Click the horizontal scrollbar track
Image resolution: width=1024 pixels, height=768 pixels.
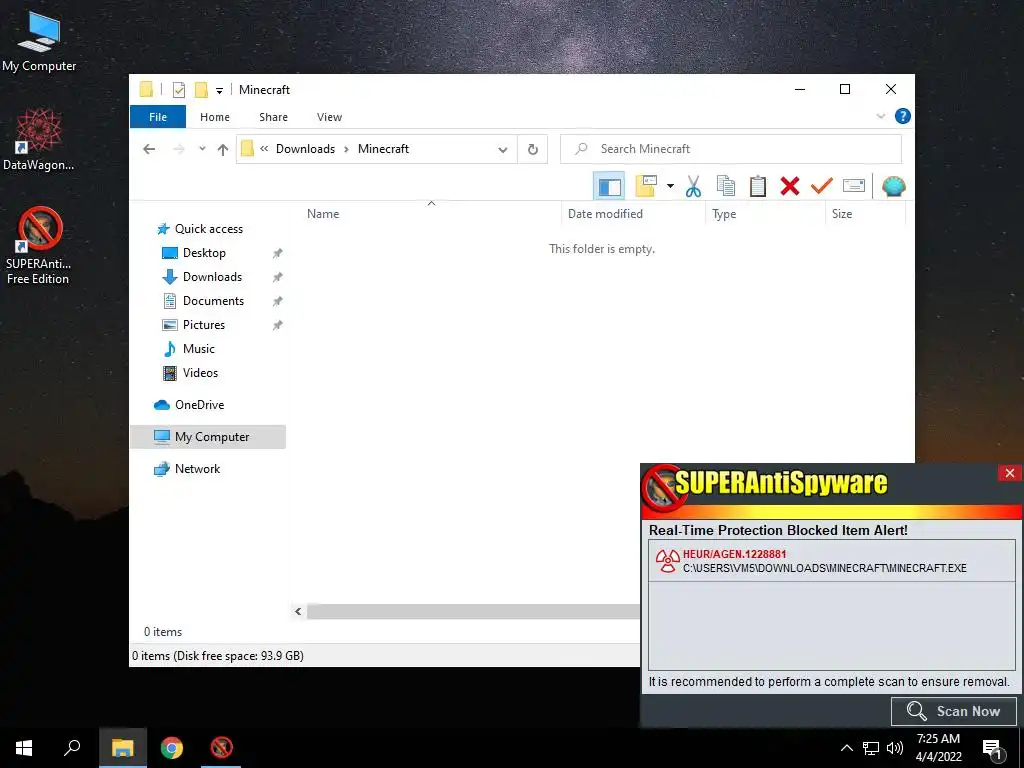473,612
